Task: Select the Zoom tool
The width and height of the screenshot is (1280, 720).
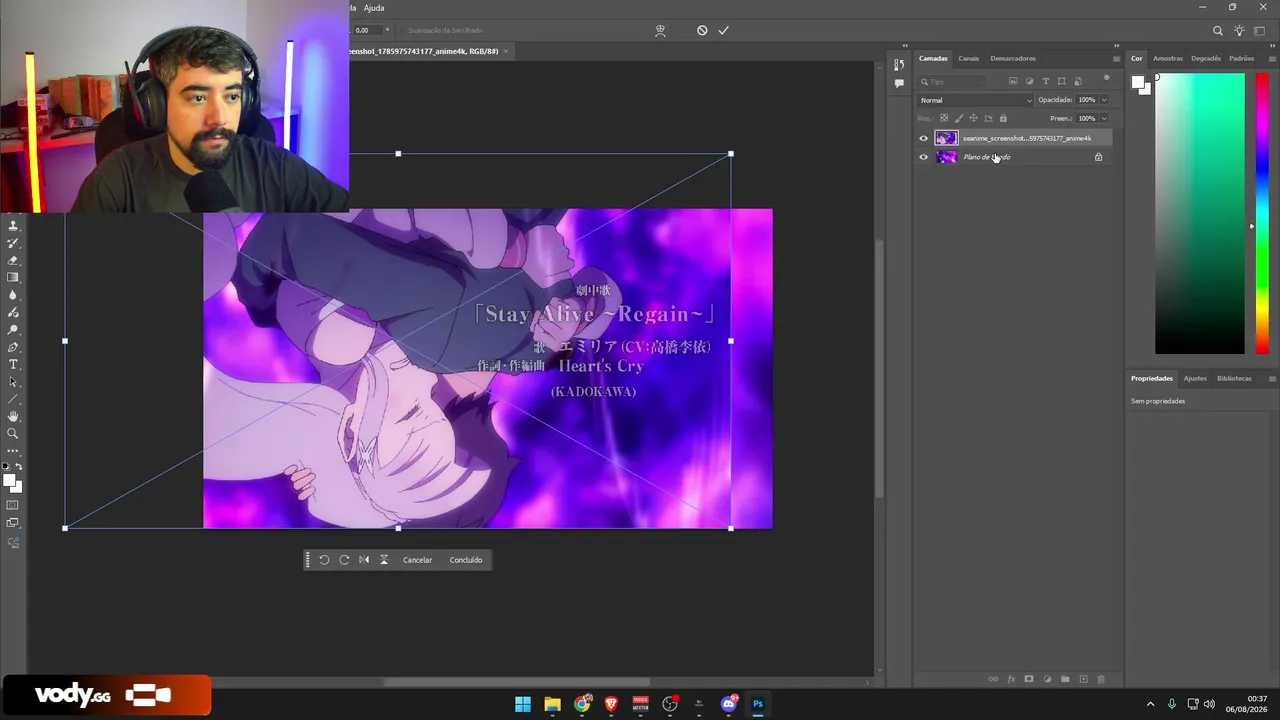Action: tap(13, 433)
